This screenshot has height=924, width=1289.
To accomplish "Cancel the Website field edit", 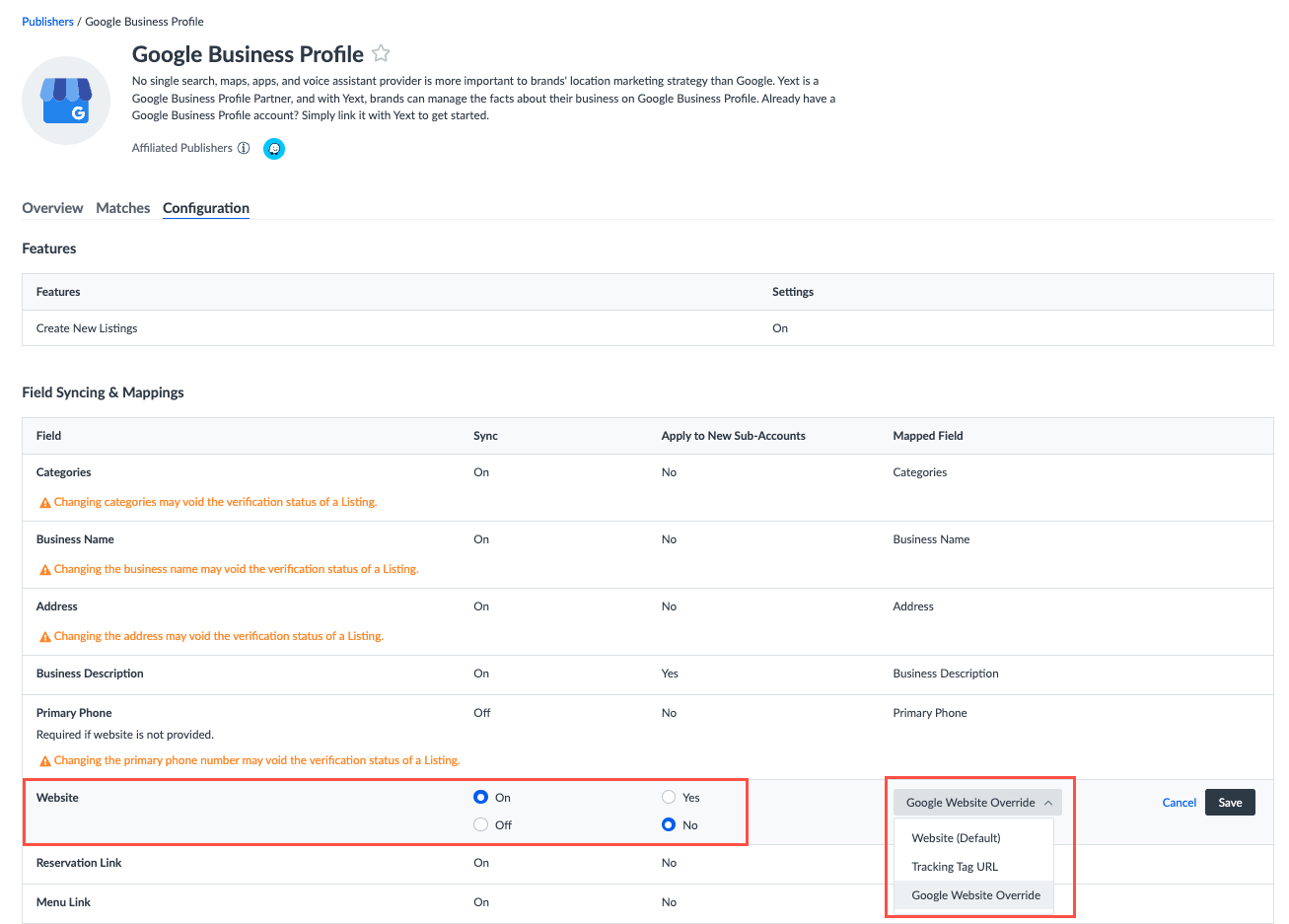I will (x=1179, y=803).
